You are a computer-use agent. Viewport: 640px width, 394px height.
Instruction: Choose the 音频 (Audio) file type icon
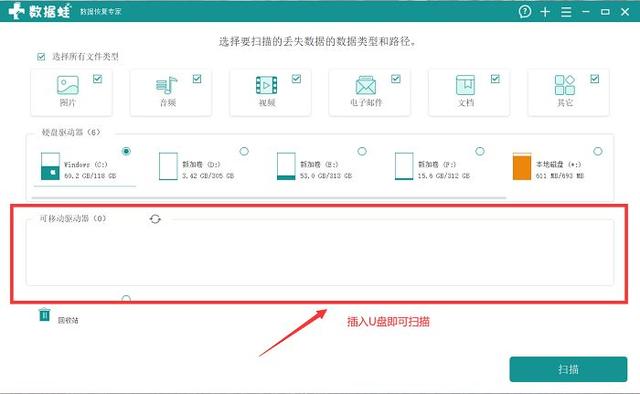tap(167, 85)
